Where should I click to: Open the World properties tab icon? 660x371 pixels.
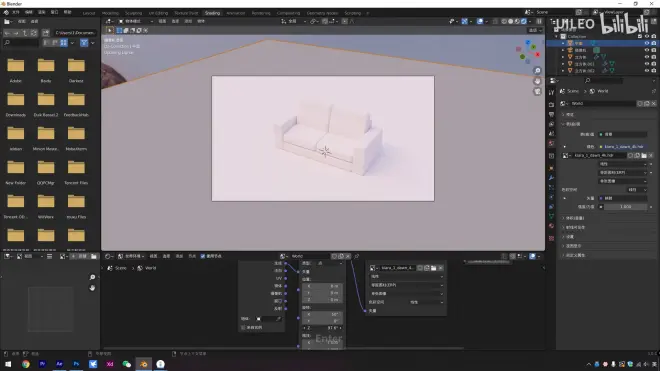coord(551,144)
